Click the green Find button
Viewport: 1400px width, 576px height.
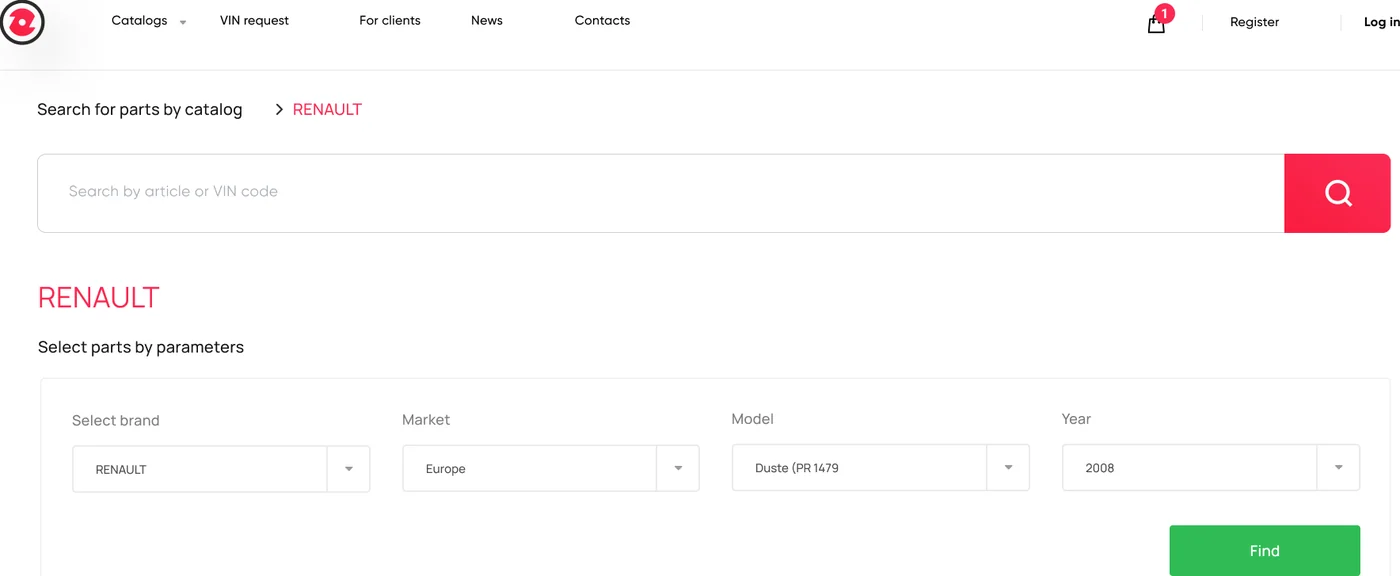1264,551
